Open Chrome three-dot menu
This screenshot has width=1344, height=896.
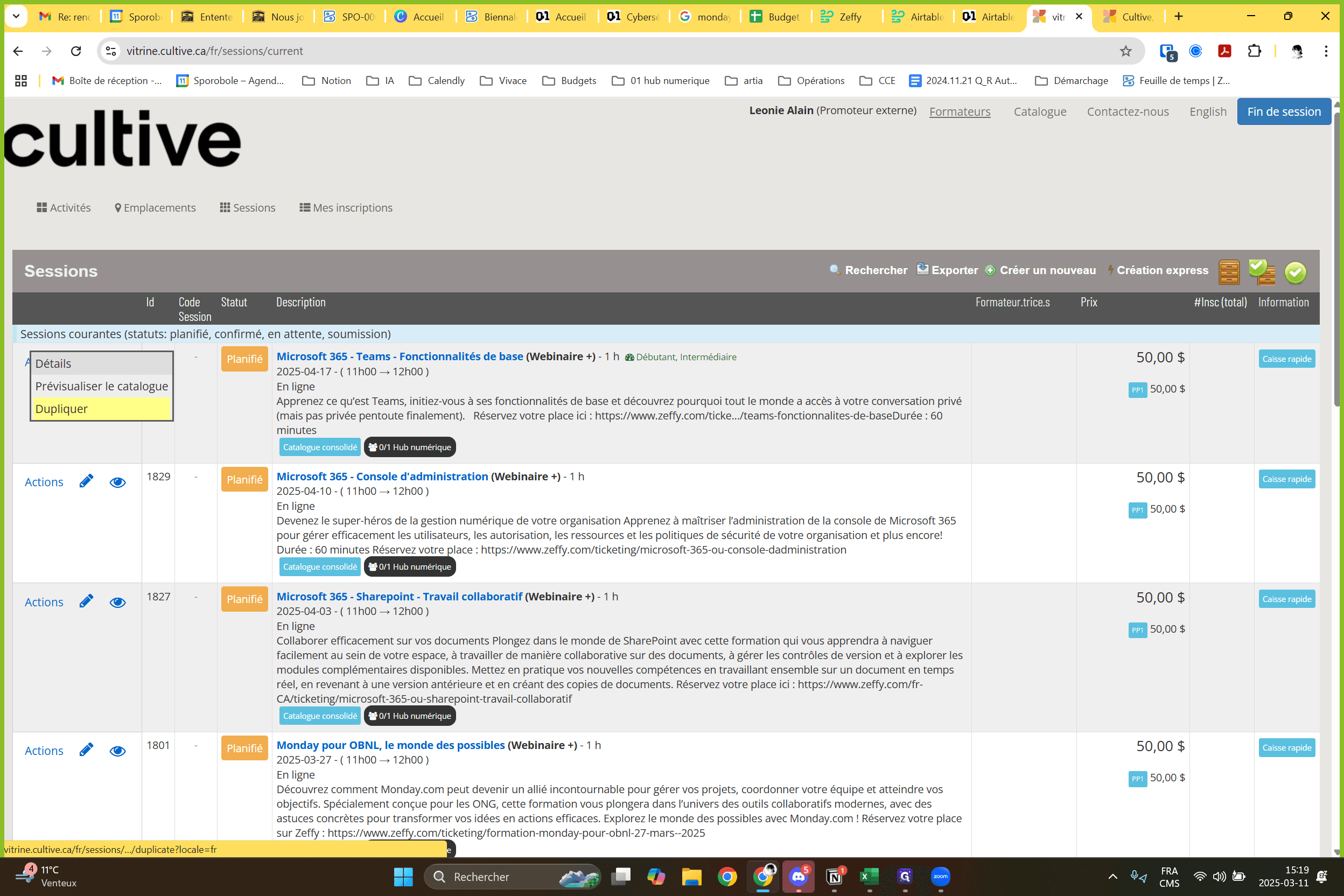(1326, 51)
